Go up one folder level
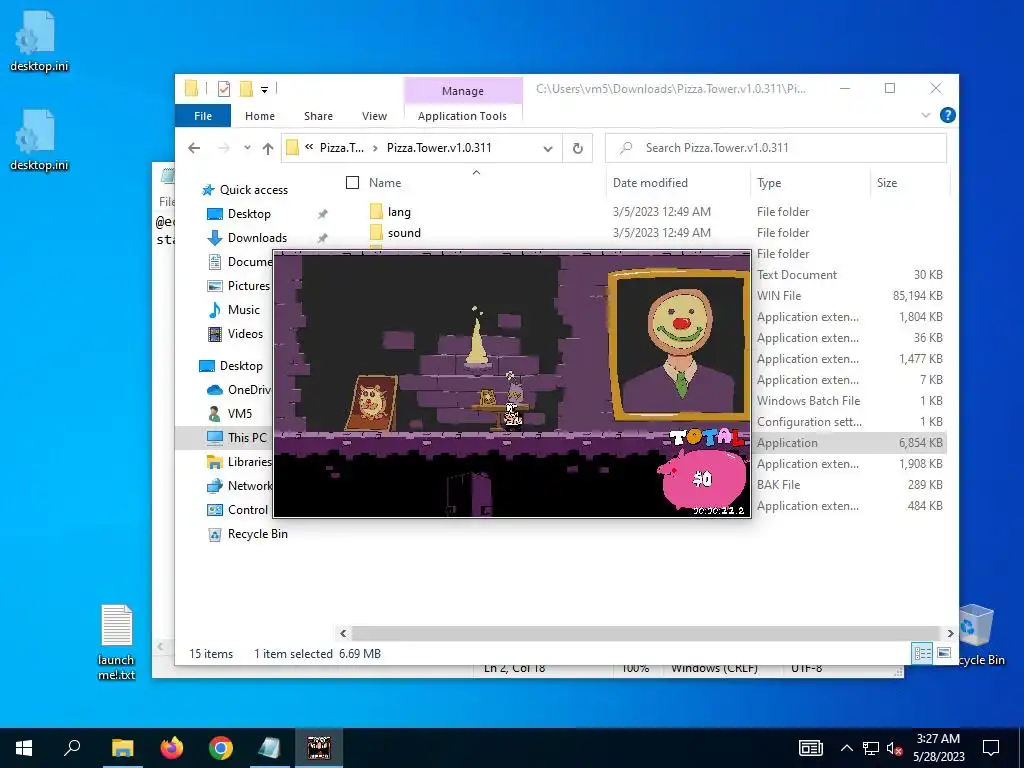Image resolution: width=1024 pixels, height=768 pixels. click(268, 148)
